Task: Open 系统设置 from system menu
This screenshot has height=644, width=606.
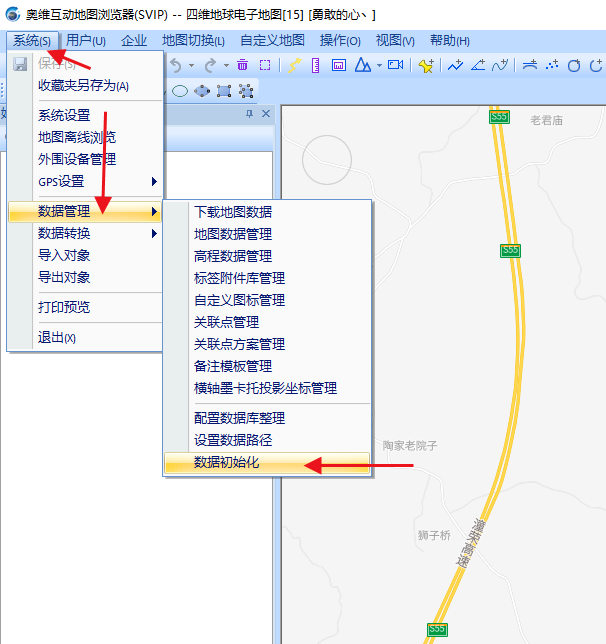Action: click(x=85, y=115)
